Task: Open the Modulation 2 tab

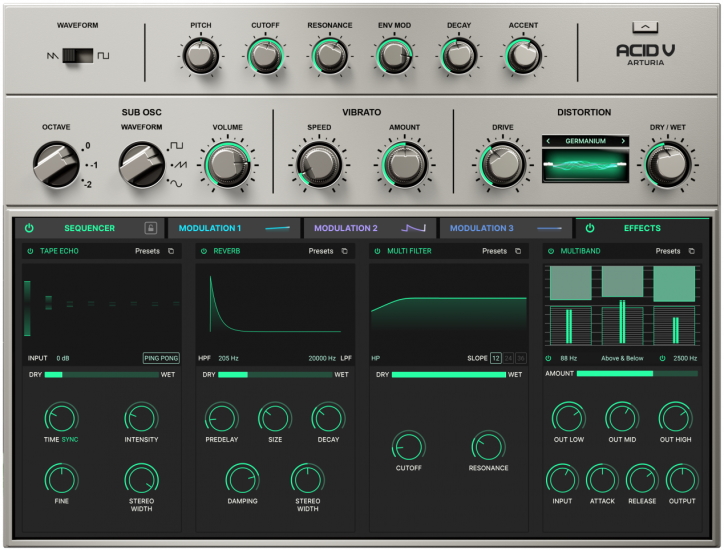Action: (369, 228)
